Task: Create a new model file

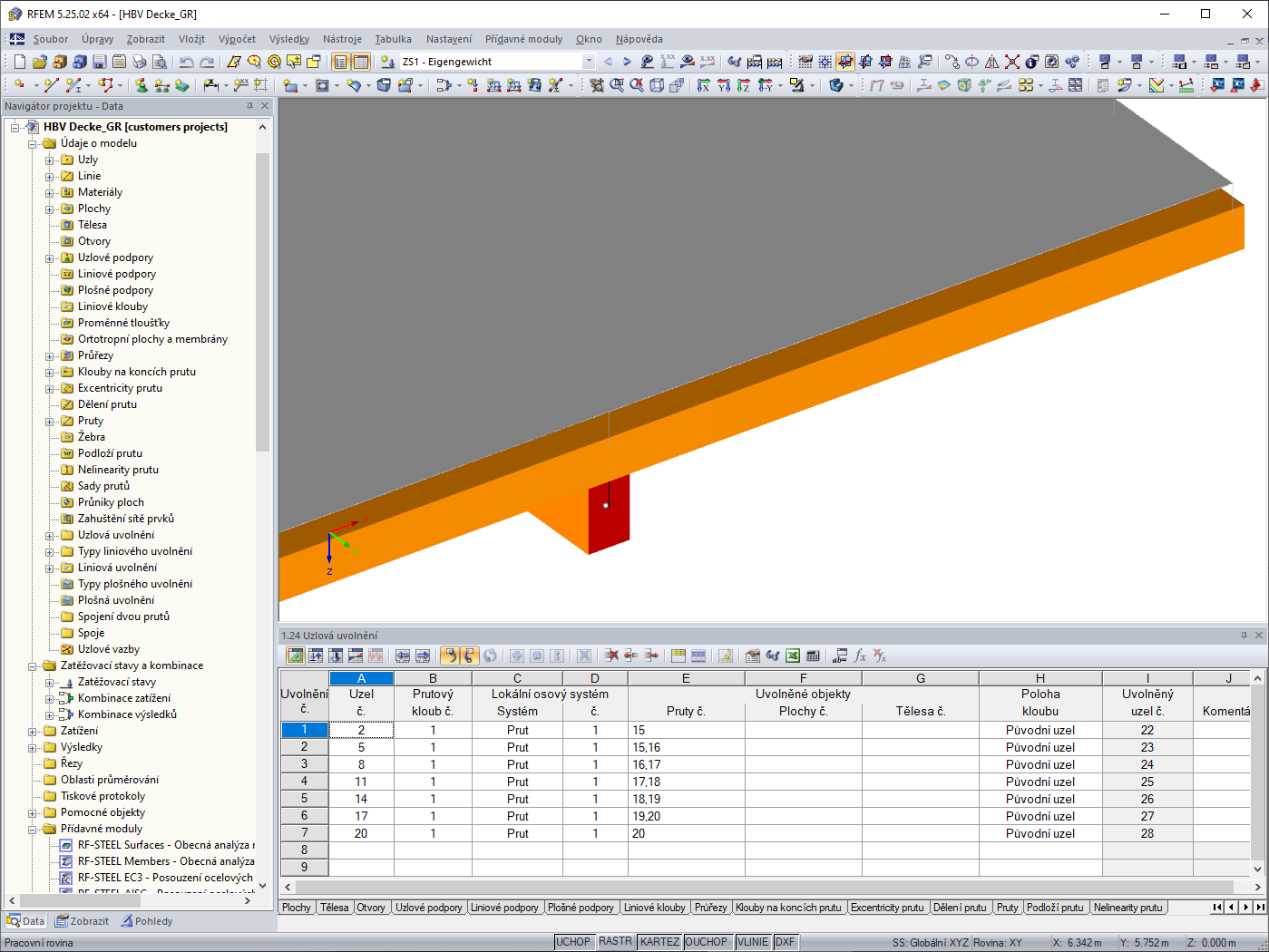Action: [19, 62]
